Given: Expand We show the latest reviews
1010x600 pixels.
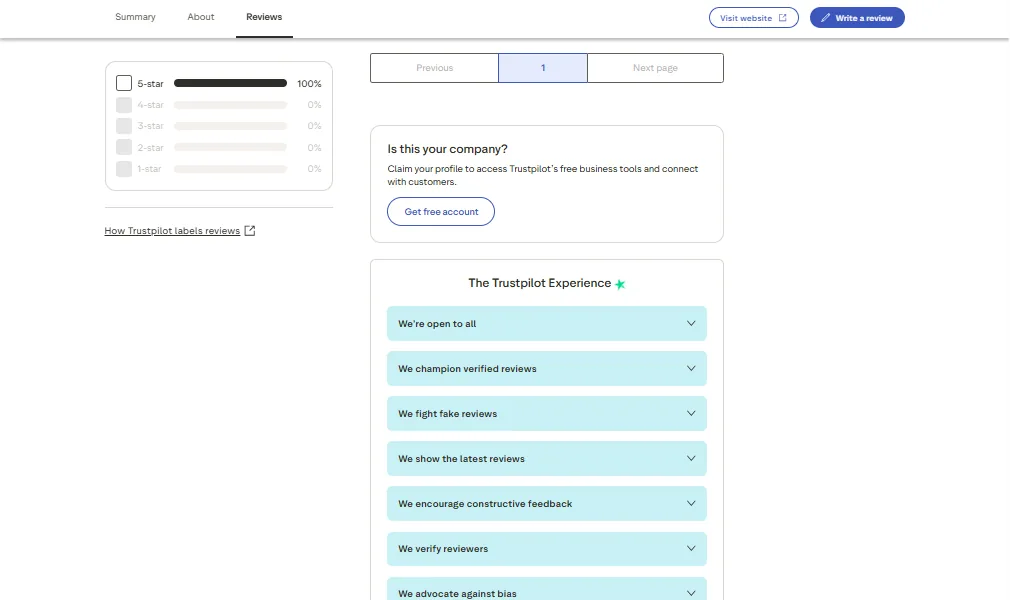Looking at the screenshot, I should pos(547,459).
